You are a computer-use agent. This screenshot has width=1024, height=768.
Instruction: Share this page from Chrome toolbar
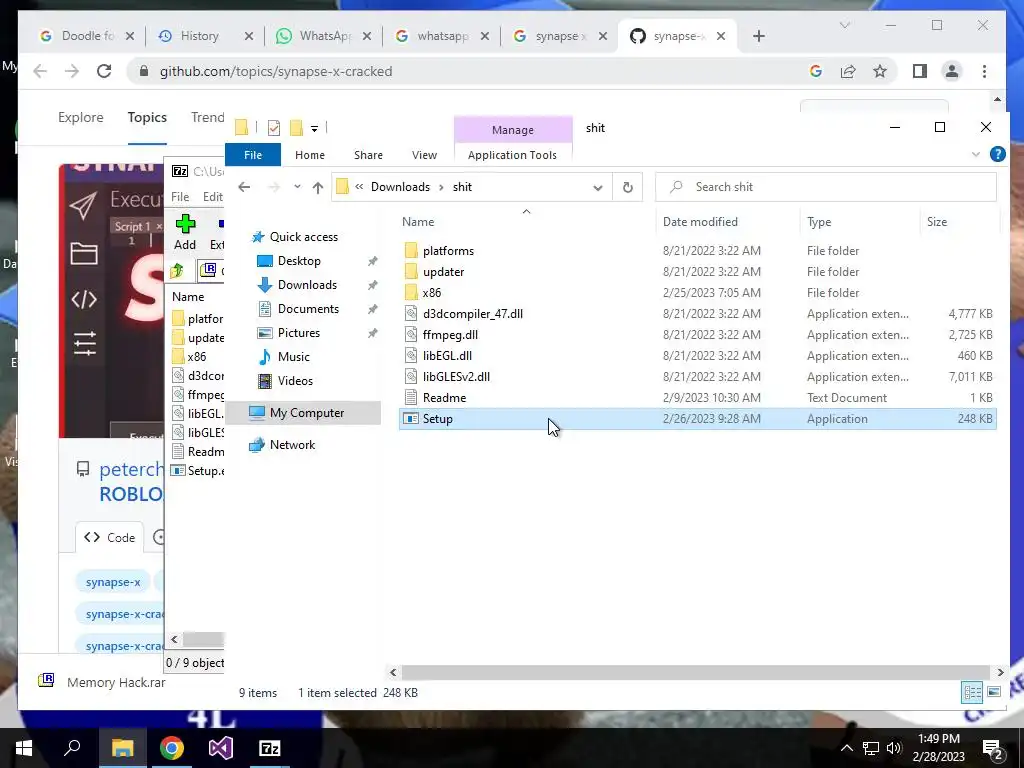tap(848, 71)
